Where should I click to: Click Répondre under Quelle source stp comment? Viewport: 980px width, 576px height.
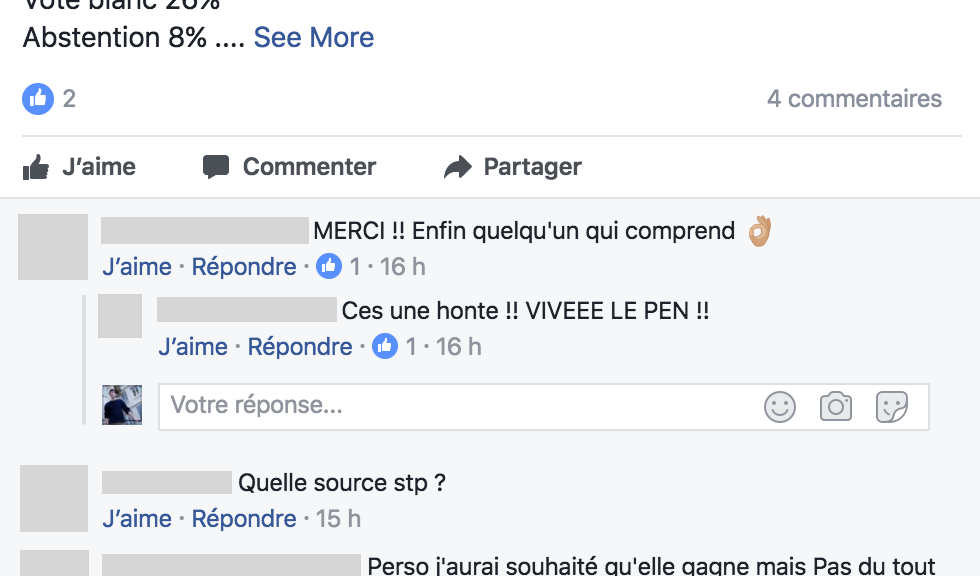click(244, 519)
